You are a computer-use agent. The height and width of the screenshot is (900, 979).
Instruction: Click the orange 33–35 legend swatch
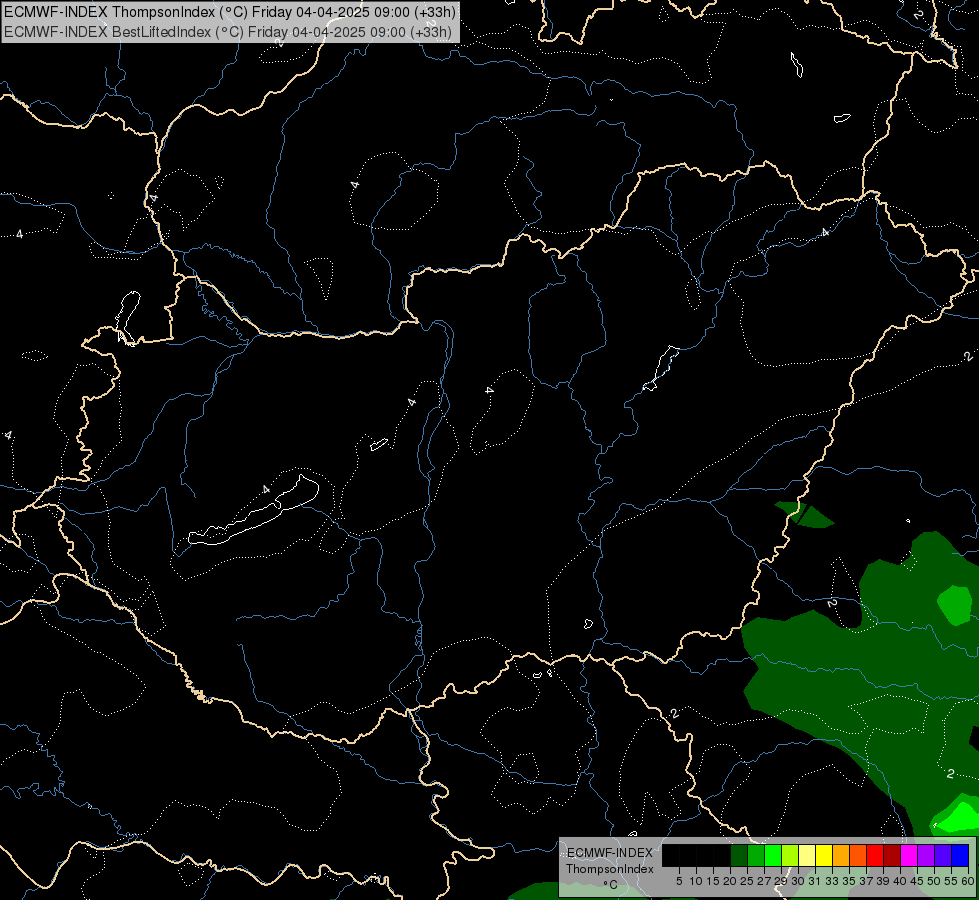[841, 855]
